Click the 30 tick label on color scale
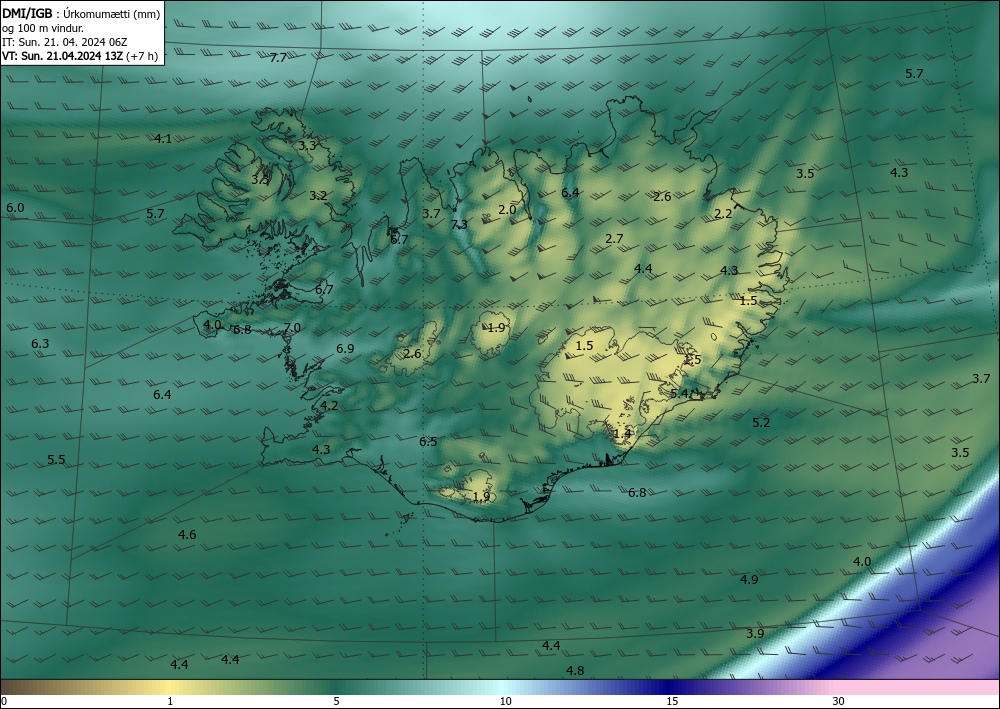This screenshot has height=709, width=1000. coord(839,702)
